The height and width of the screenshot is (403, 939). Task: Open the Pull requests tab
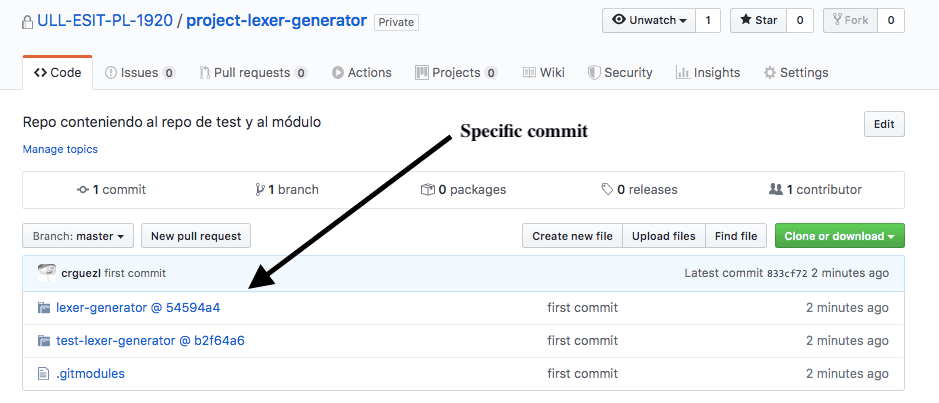point(253,73)
